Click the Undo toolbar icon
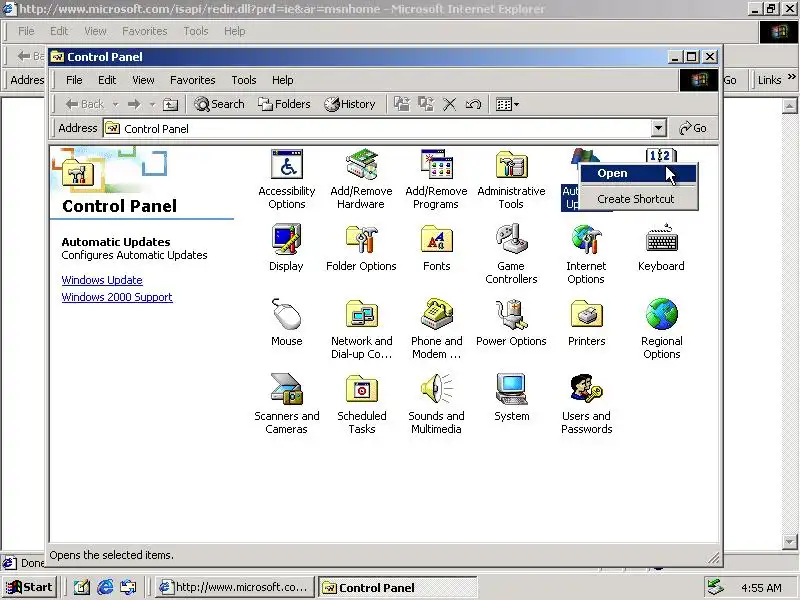Viewport: 800px width, 600px height. click(x=473, y=105)
